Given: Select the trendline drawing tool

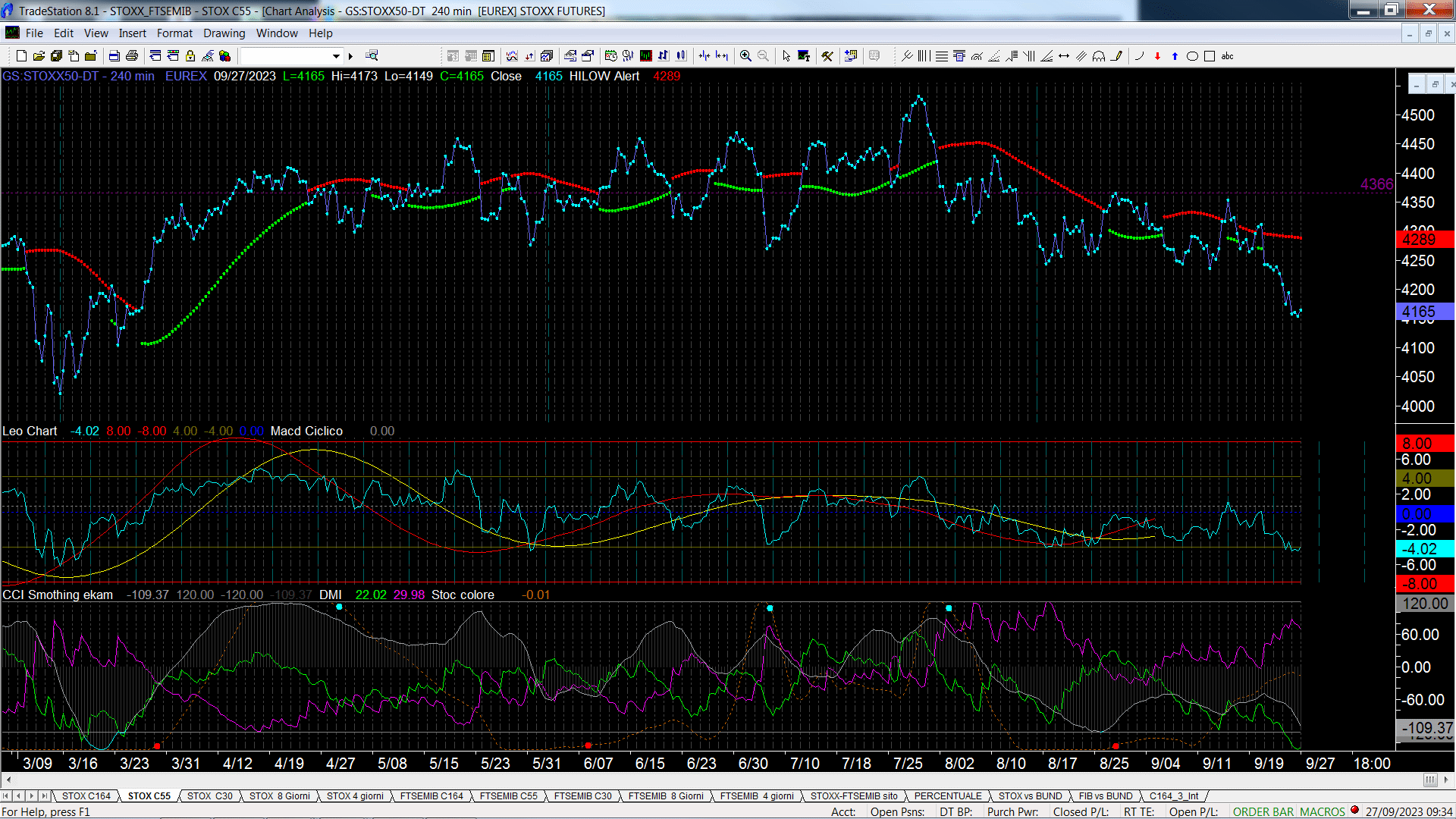Looking at the screenshot, I should coord(906,56).
